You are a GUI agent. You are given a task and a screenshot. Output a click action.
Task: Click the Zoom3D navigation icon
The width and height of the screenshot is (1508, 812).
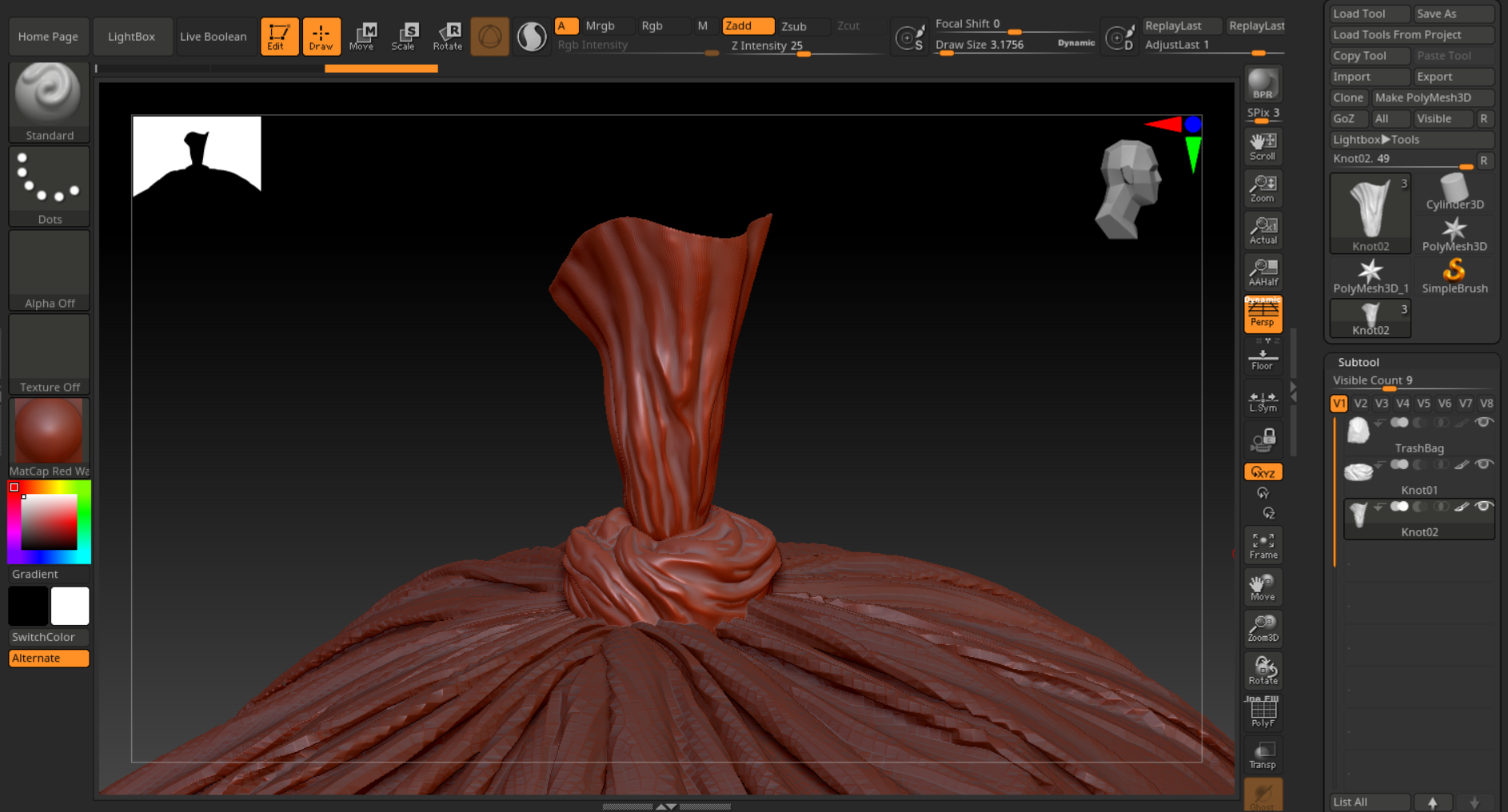(x=1263, y=628)
